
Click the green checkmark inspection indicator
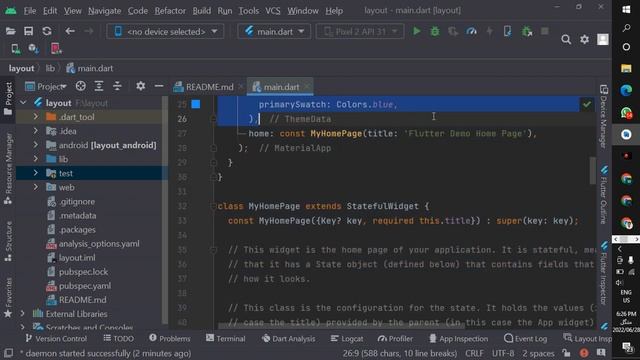587,104
